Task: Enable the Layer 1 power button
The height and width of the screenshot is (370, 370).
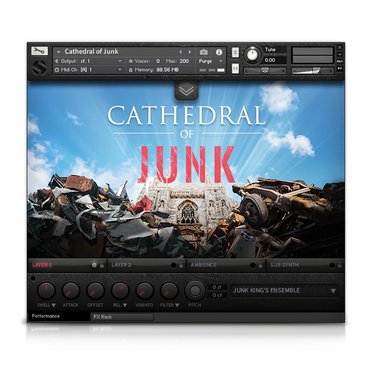Action: coord(94,265)
